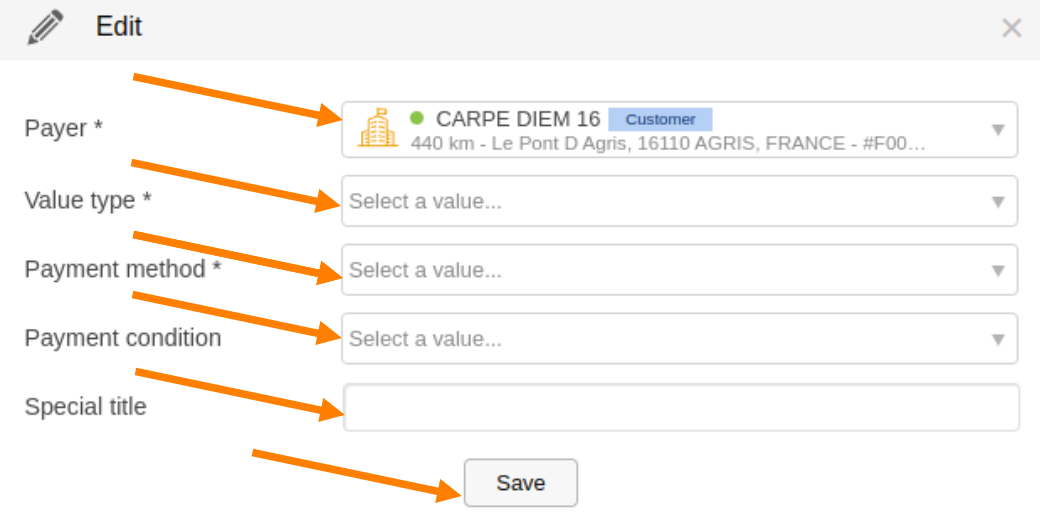The height and width of the screenshot is (530, 1040).
Task: Open the Payment method select field
Action: point(660,270)
